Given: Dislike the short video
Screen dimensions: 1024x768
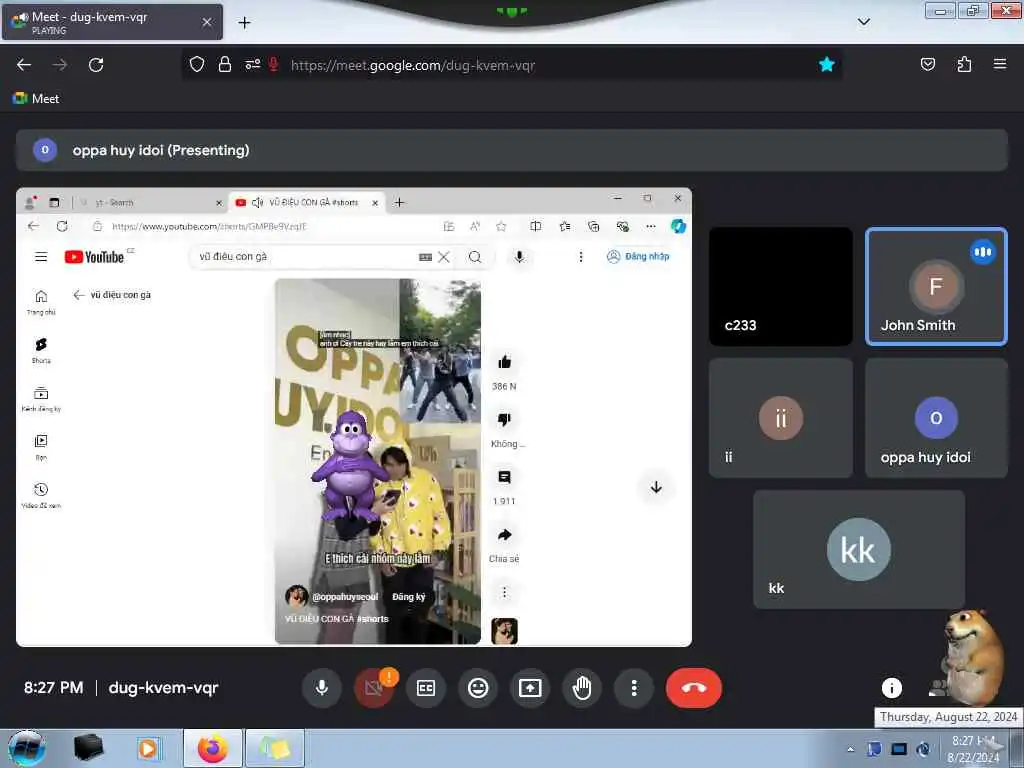Looking at the screenshot, I should (504, 420).
